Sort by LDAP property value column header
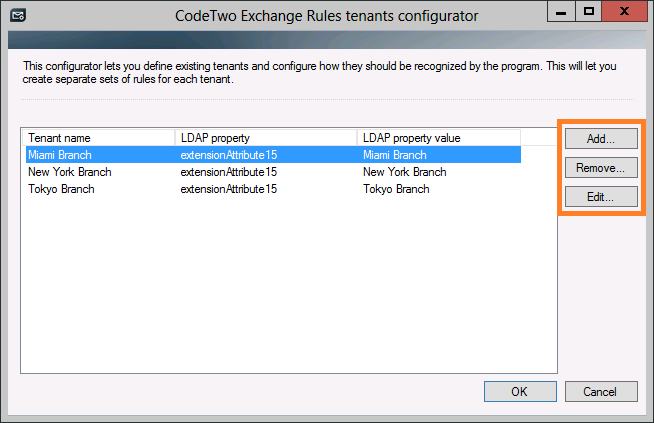The height and width of the screenshot is (423, 654). tap(439, 138)
